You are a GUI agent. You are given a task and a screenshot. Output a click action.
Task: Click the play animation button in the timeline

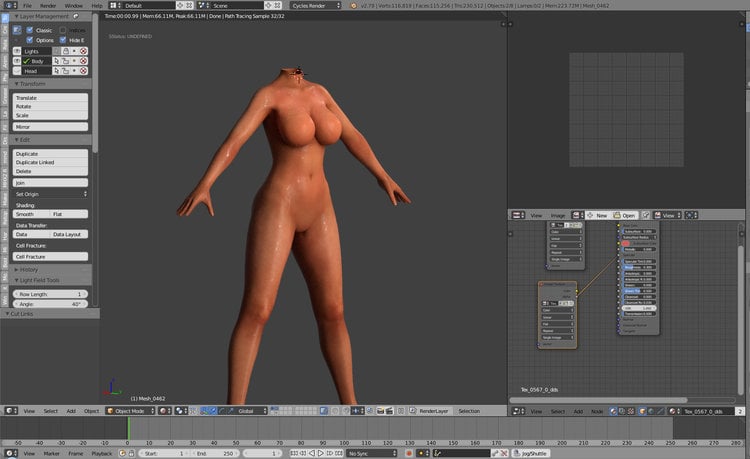click(321, 453)
